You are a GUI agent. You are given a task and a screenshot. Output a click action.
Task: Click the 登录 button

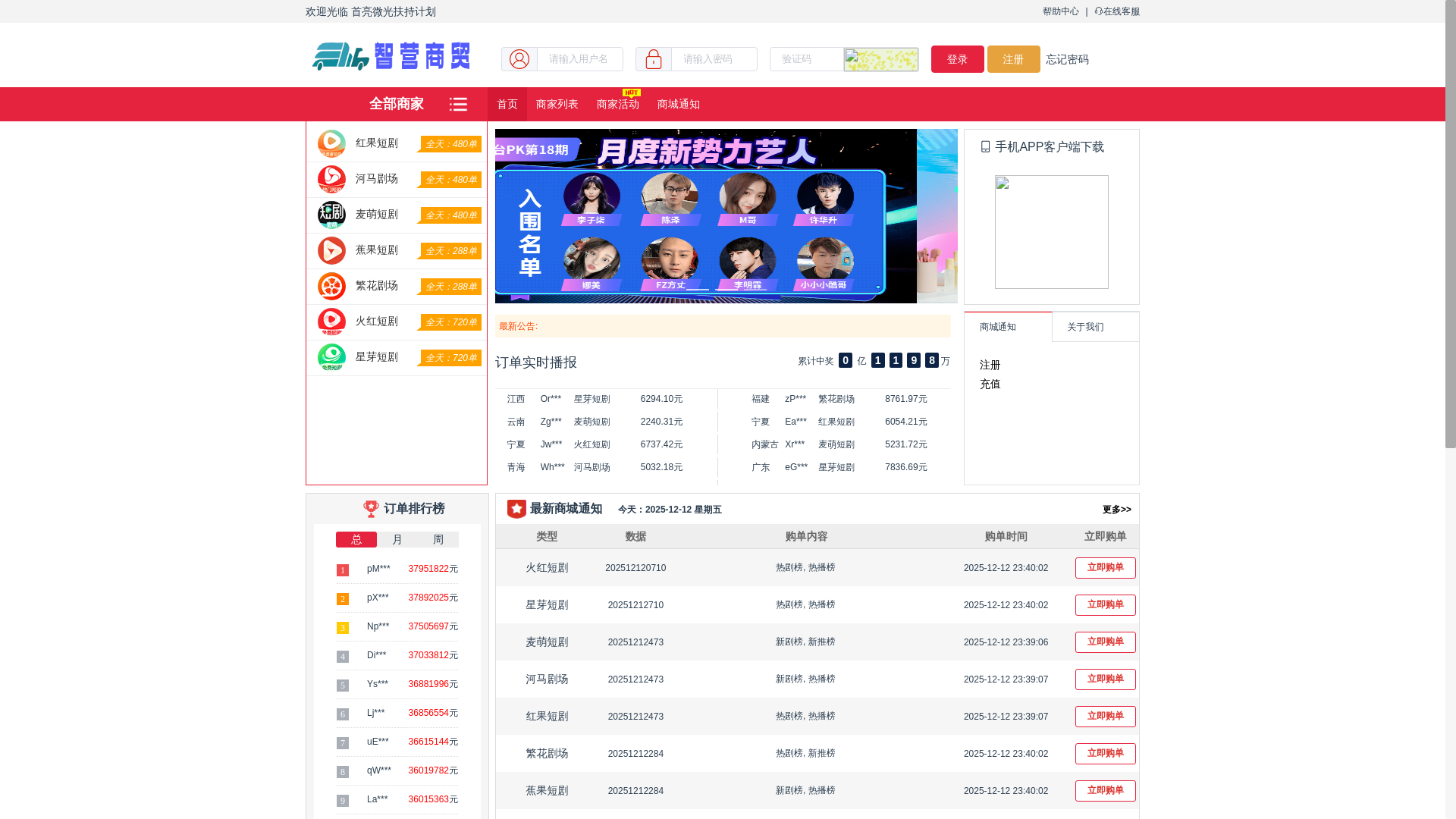(958, 59)
